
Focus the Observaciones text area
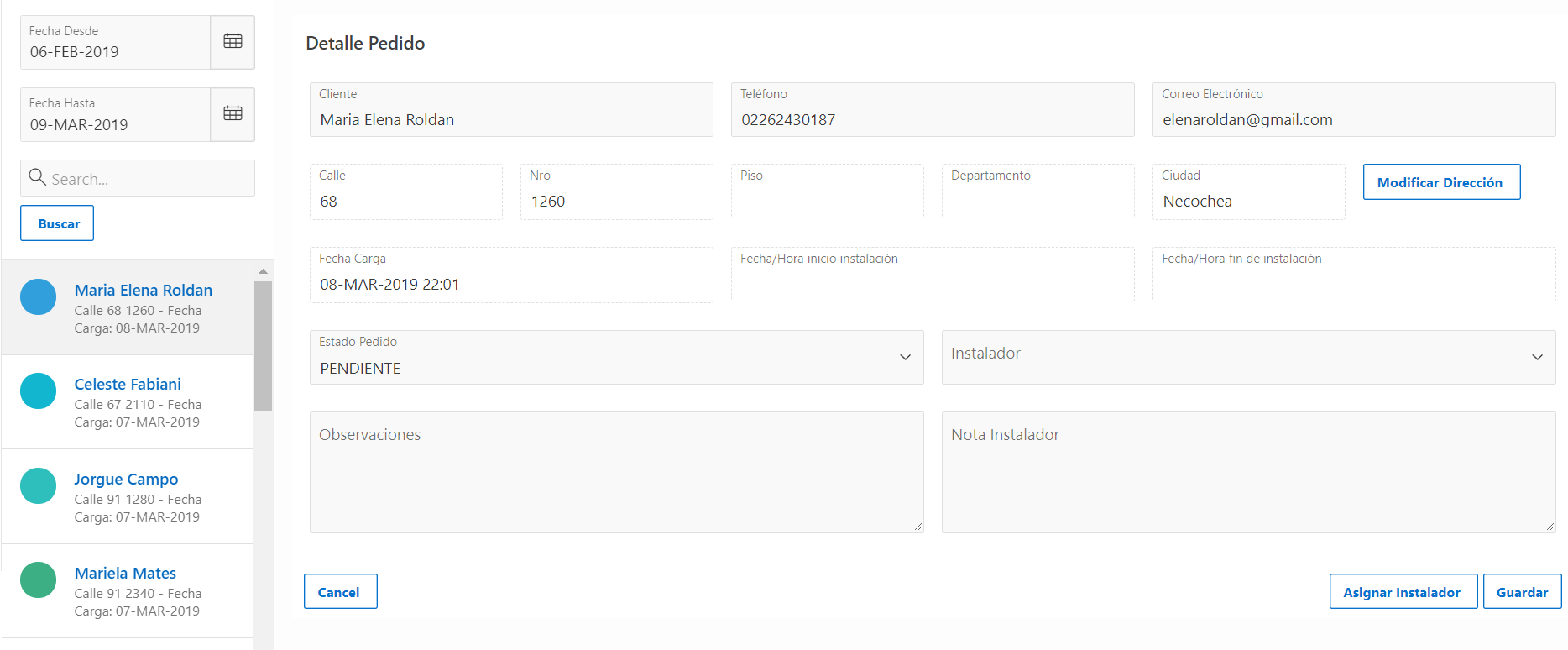pos(616,473)
